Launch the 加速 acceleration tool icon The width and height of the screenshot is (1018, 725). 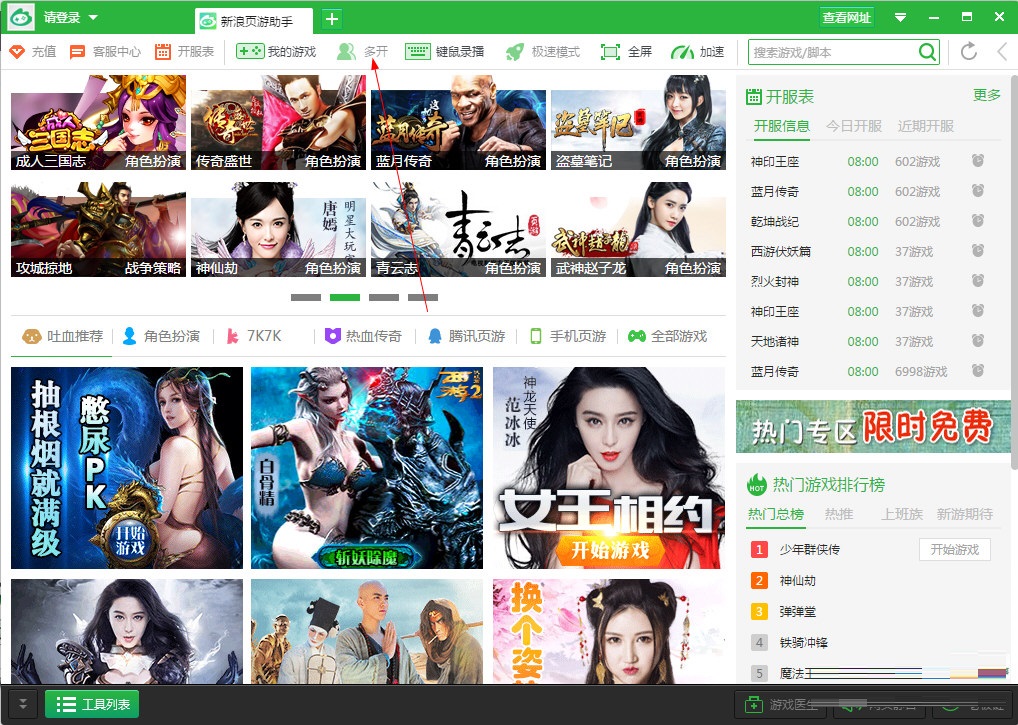point(700,51)
